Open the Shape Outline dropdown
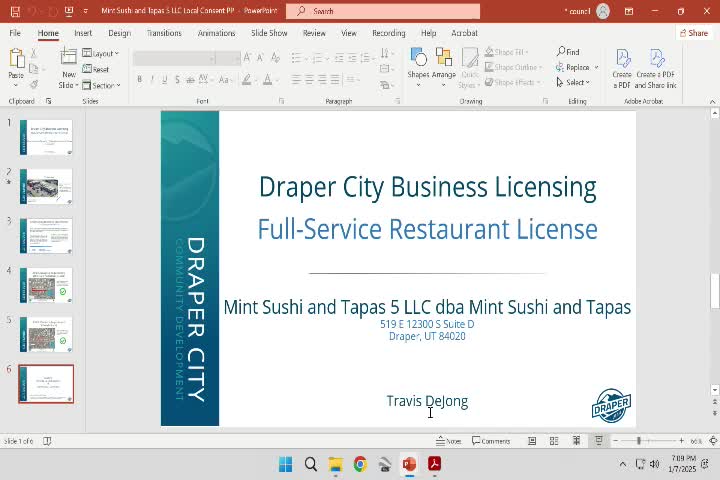Viewport: 720px width, 480px height. coord(514,67)
